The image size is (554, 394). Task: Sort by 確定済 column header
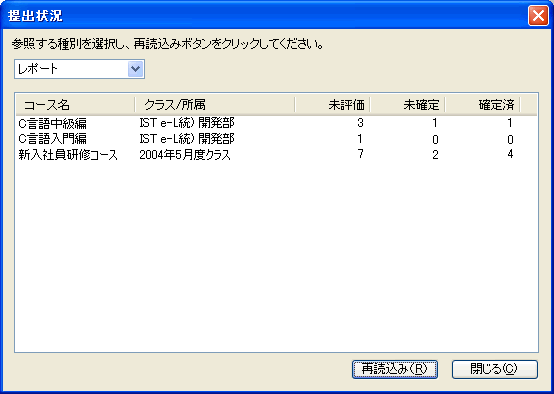[x=482, y=105]
